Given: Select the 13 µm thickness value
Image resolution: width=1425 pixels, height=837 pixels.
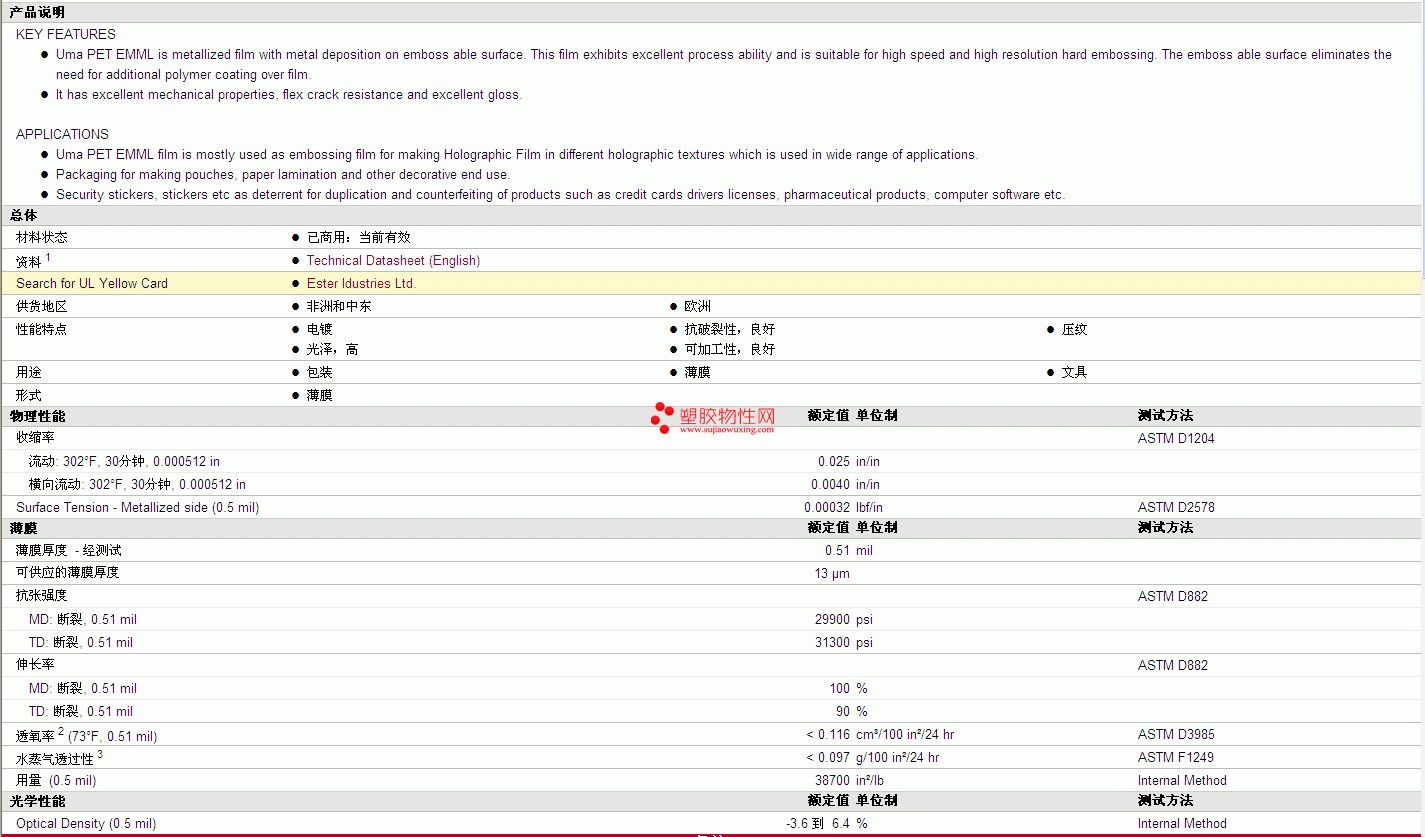Looking at the screenshot, I should [832, 573].
